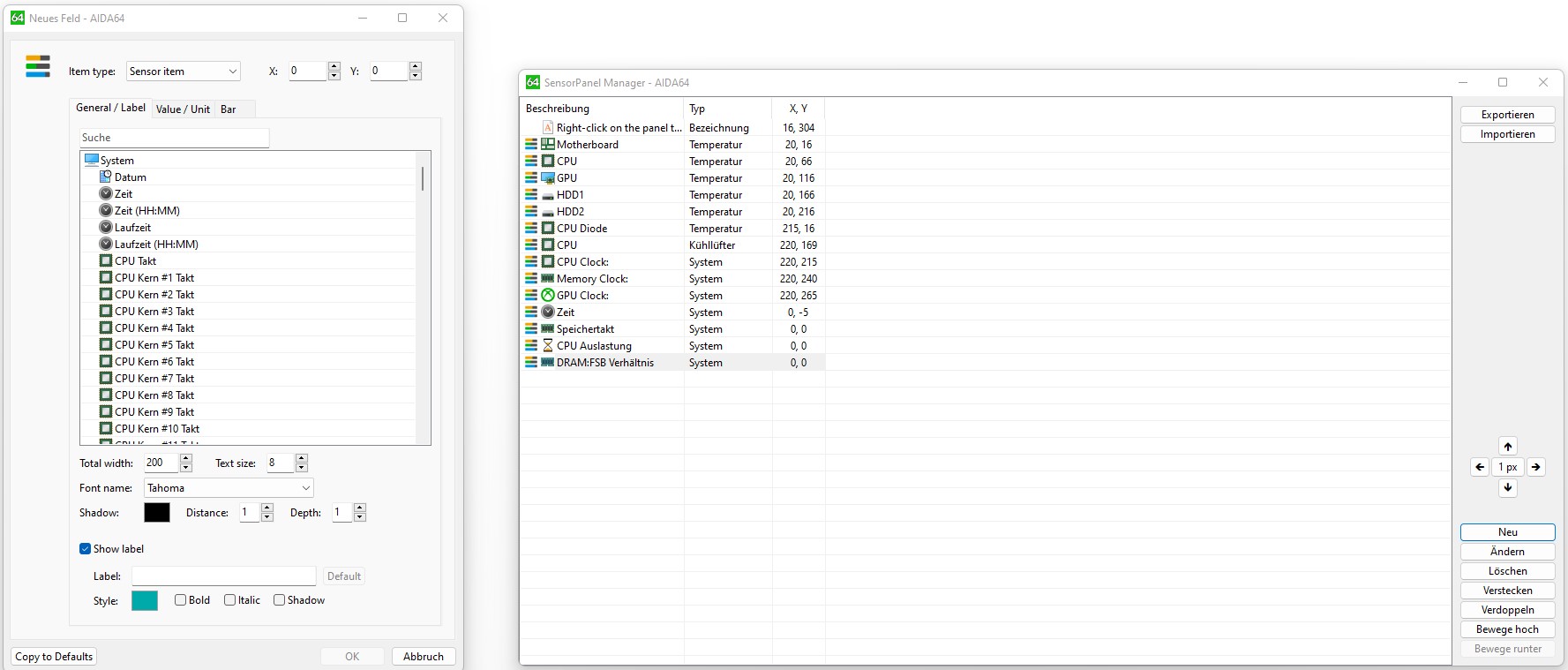Open the Font name dropdown
1568x670 pixels.
pyautogui.click(x=229, y=488)
